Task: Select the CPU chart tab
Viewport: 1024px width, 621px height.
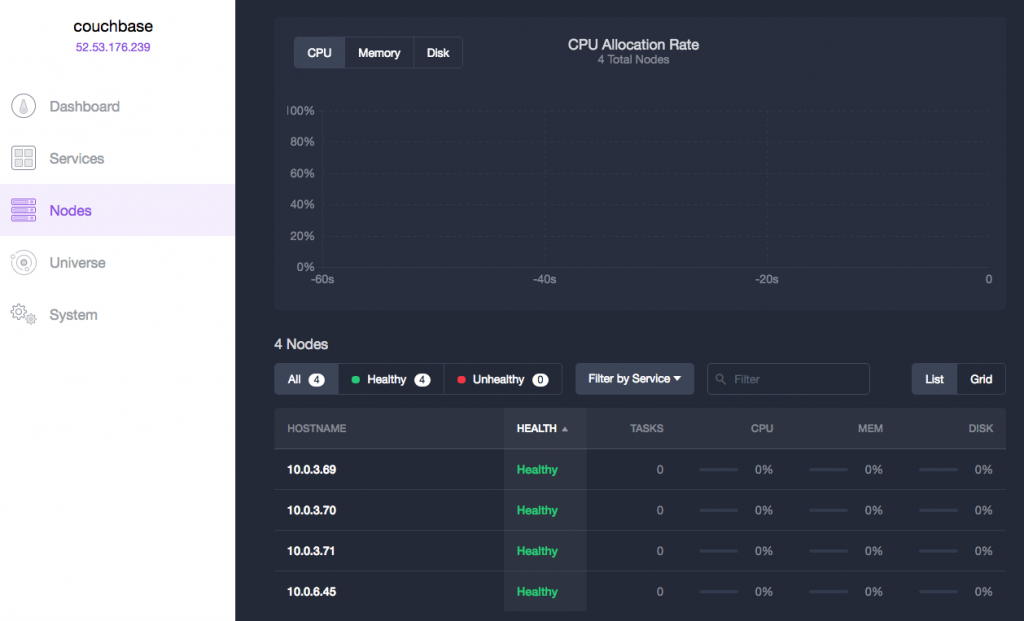Action: 319,53
